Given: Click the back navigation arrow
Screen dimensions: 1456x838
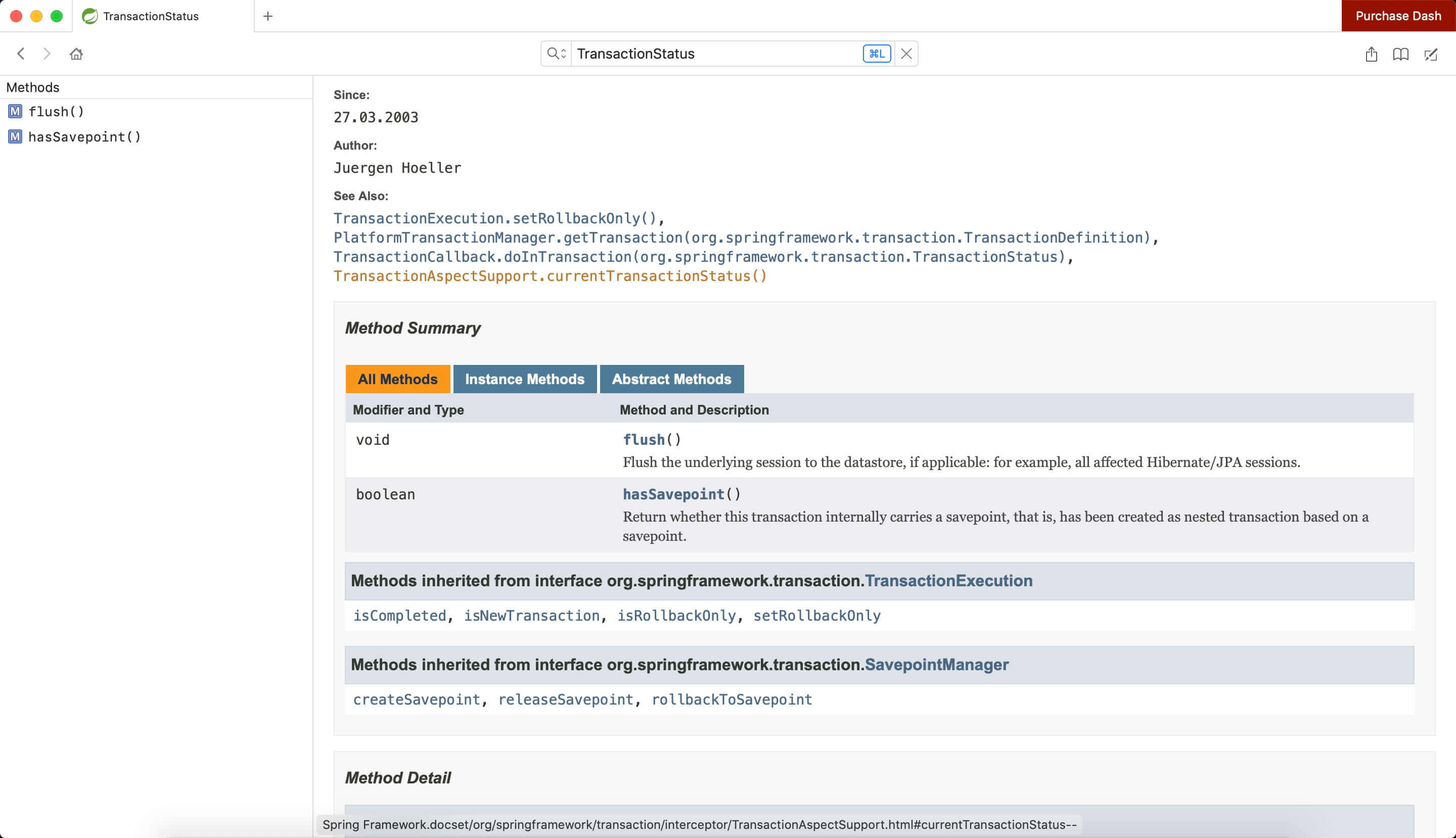Looking at the screenshot, I should pos(21,54).
